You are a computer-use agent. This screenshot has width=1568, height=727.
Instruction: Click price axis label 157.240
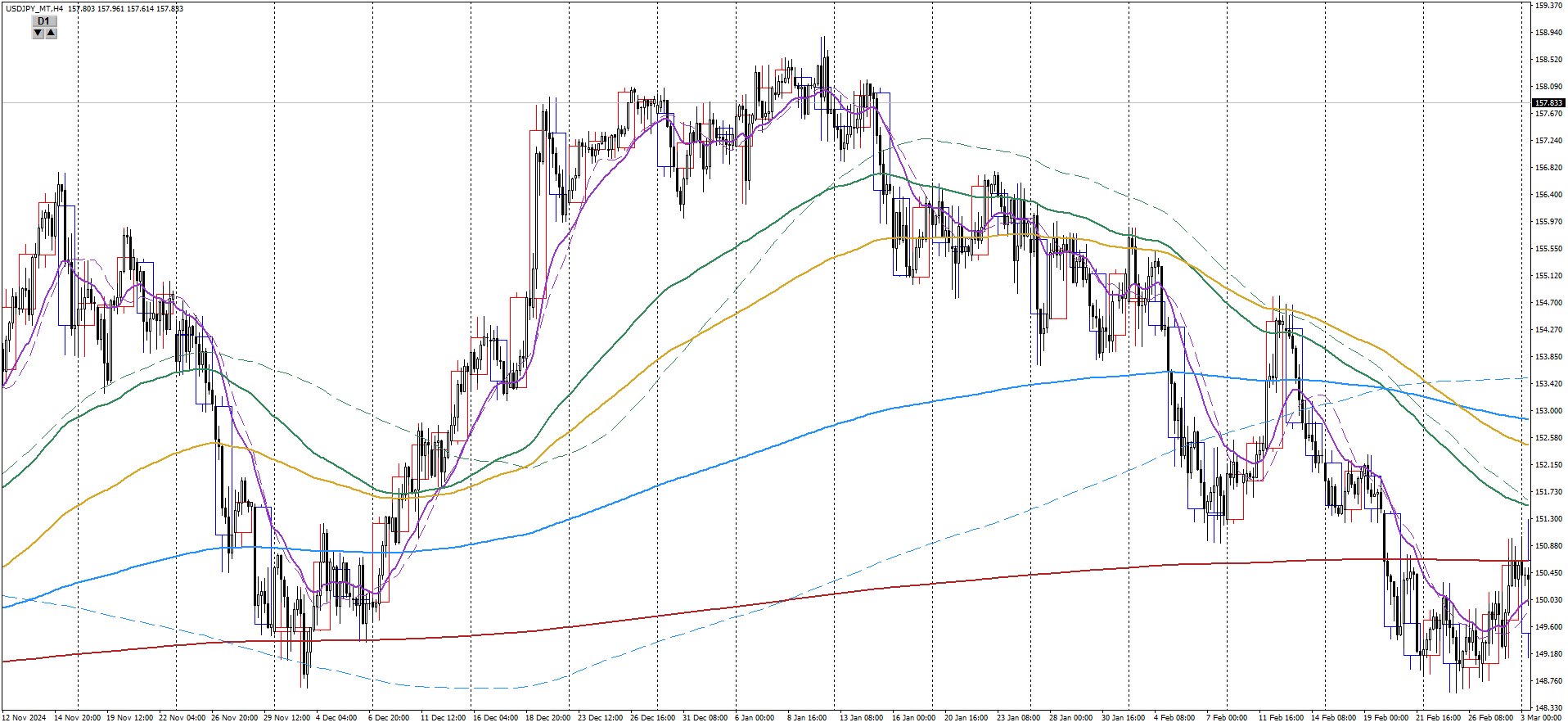1548,141
